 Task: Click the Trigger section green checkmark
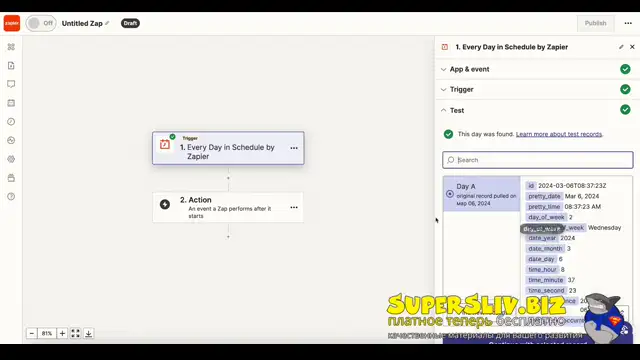[x=625, y=89]
